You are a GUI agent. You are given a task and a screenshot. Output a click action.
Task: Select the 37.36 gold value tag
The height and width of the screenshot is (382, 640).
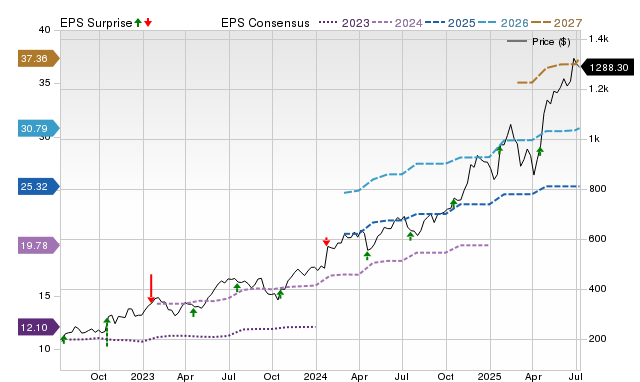(38, 58)
